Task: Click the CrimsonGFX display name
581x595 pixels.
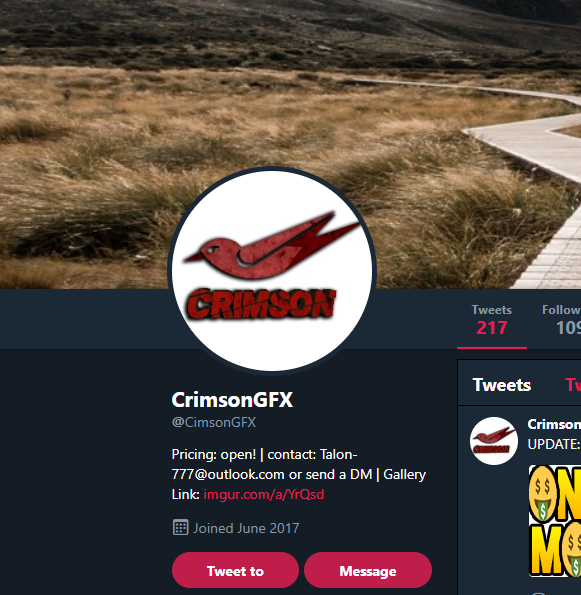Action: (x=232, y=400)
